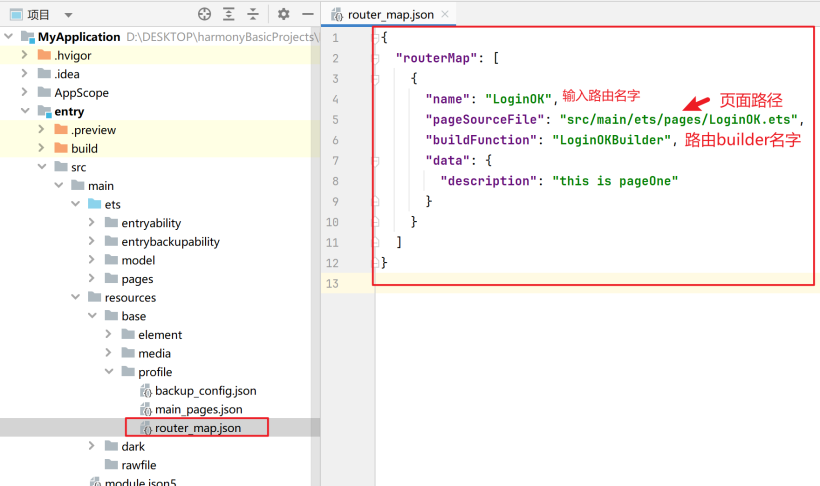Expand the pages folder
The image size is (820, 486).
tap(92, 278)
